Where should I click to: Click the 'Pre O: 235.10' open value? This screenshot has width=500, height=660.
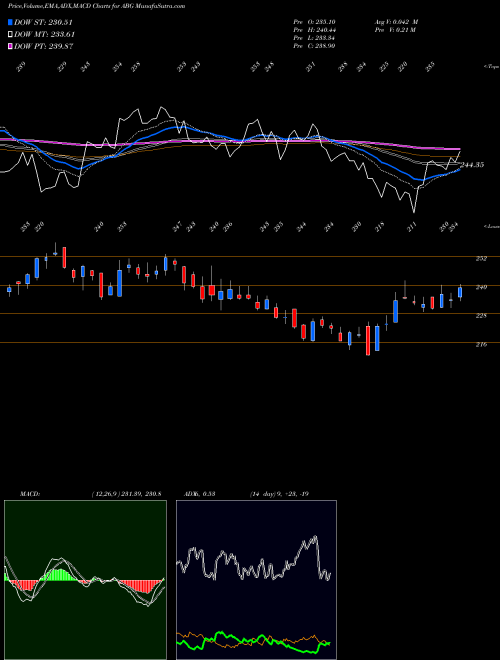click(314, 22)
